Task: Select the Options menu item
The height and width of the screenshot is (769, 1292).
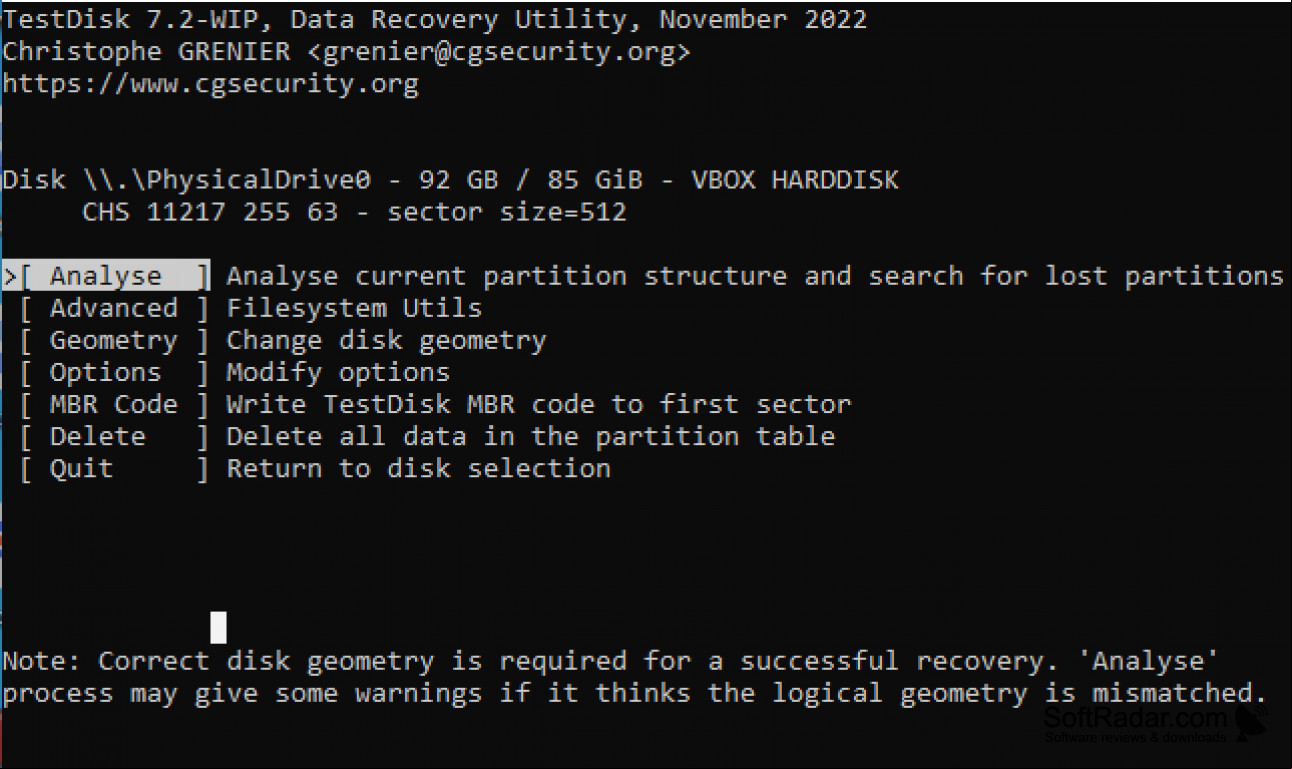Action: coord(114,372)
